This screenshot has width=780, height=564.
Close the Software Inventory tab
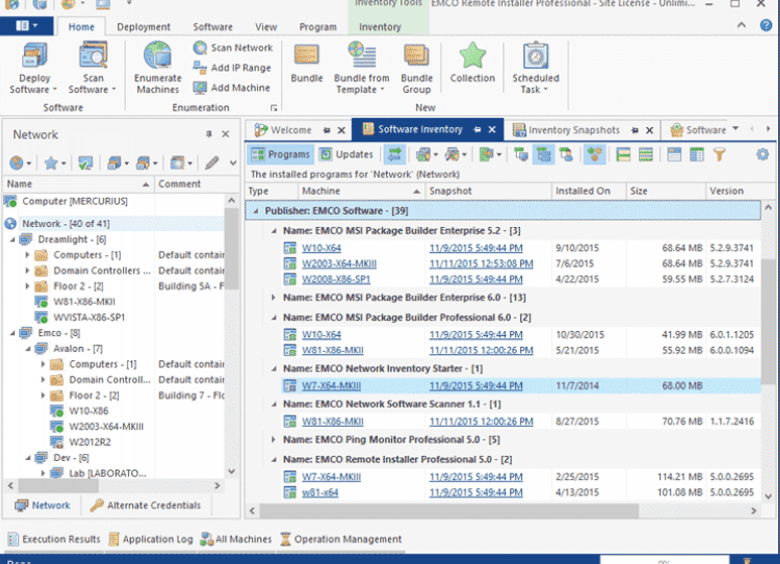tap(492, 129)
